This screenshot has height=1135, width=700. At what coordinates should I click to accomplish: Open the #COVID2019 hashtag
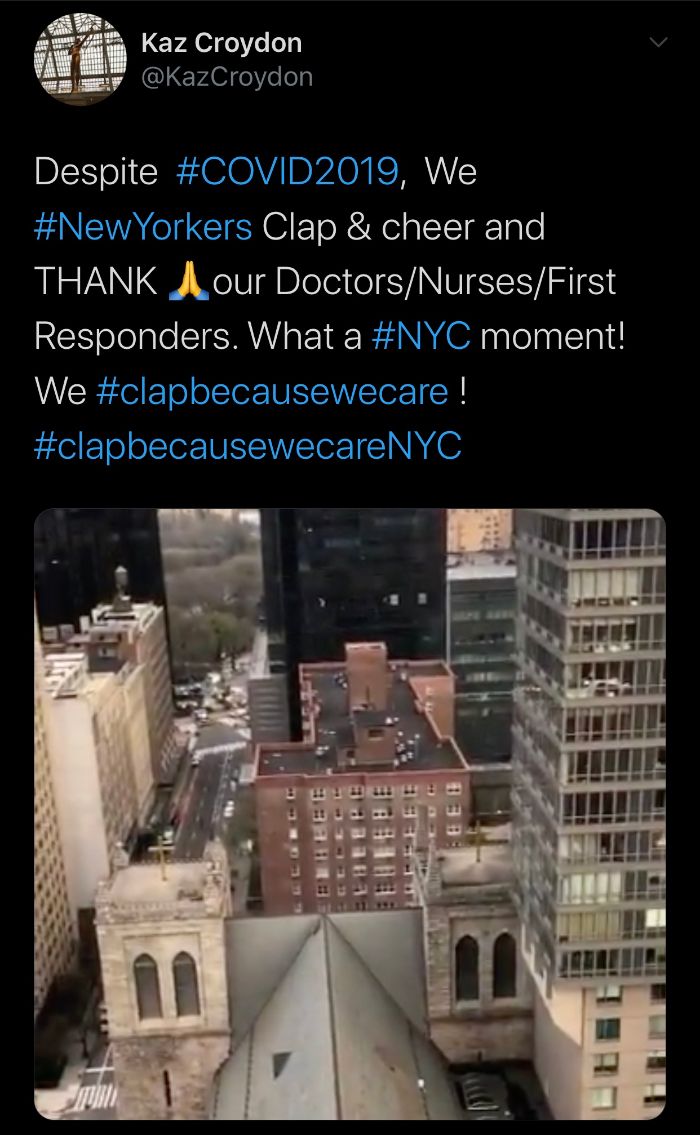(x=287, y=172)
